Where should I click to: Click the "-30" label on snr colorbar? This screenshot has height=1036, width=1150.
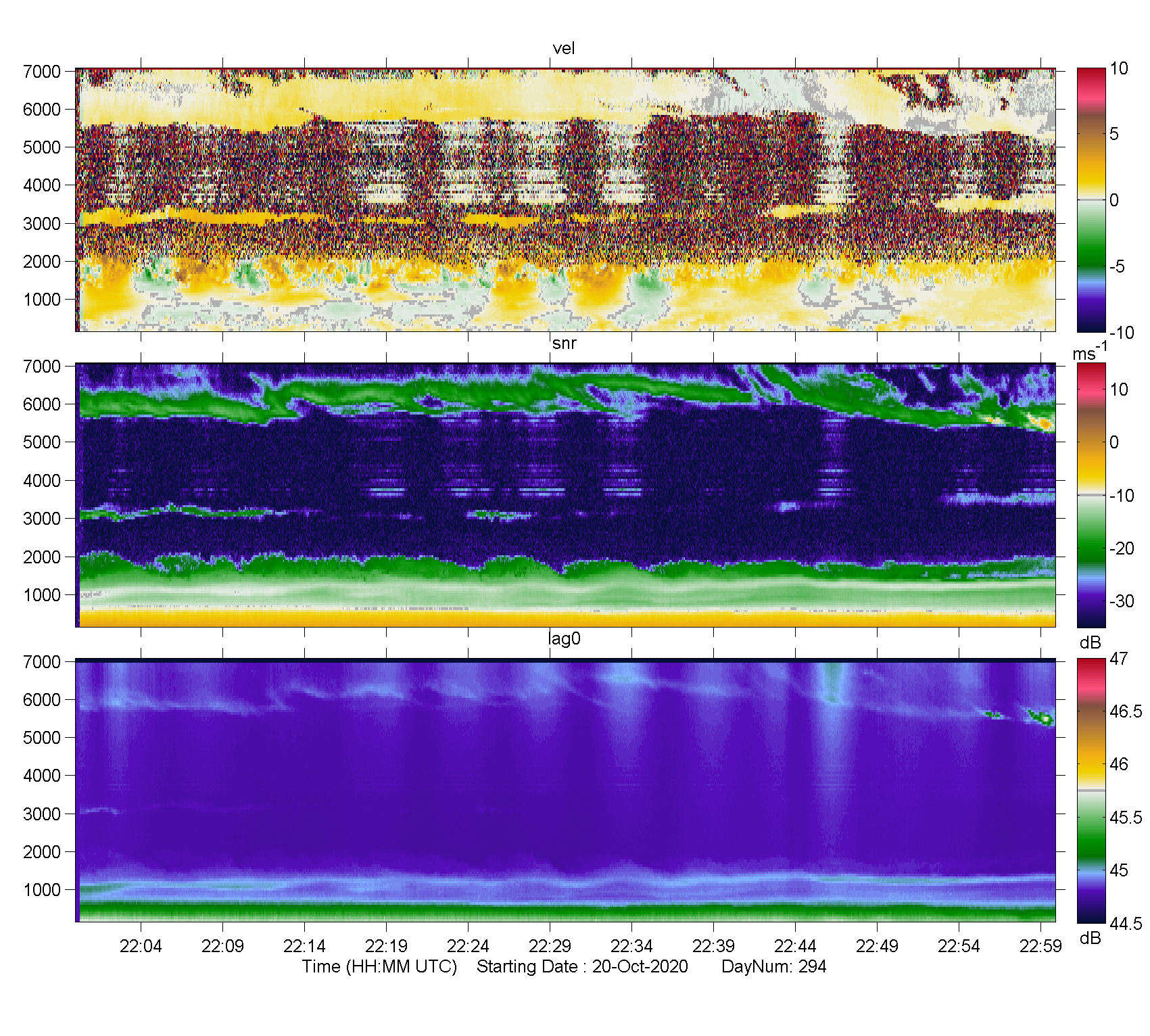(1122, 601)
